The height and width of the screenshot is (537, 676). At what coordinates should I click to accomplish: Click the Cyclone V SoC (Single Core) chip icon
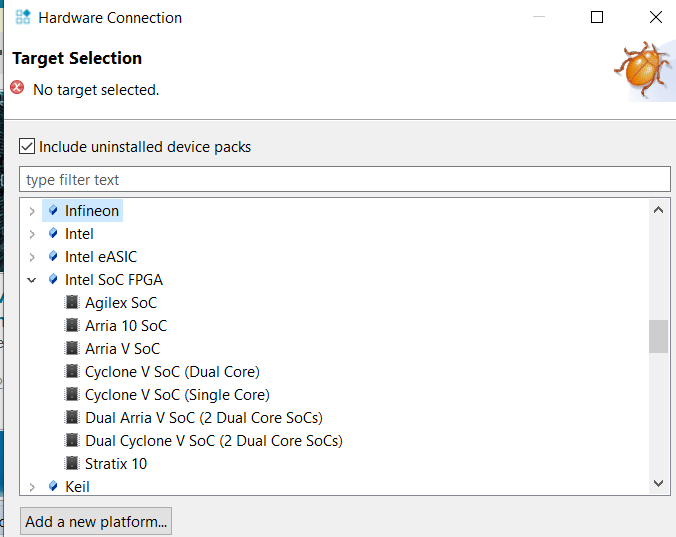(72, 395)
